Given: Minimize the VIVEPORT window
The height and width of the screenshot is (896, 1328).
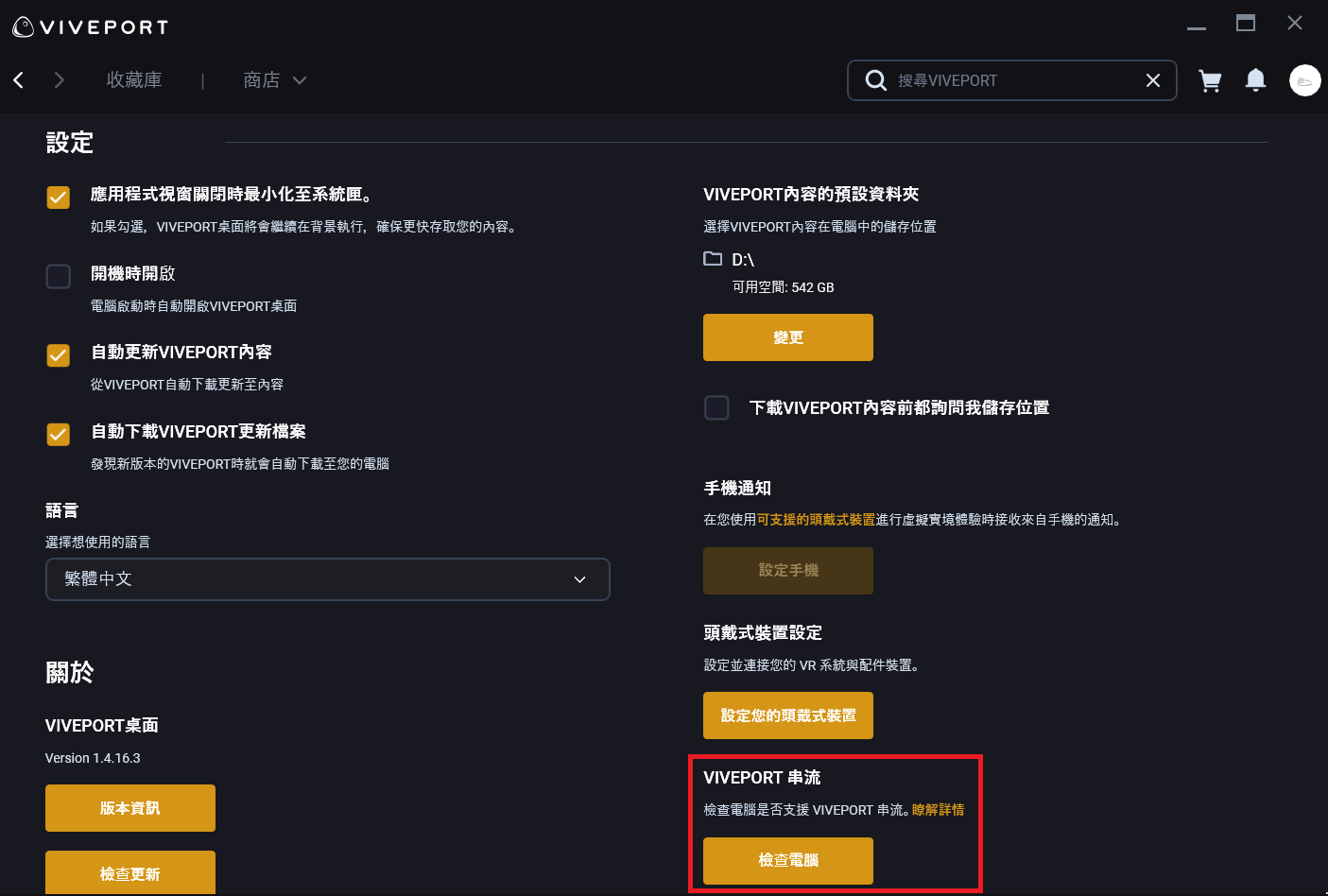Looking at the screenshot, I should point(1197,27).
